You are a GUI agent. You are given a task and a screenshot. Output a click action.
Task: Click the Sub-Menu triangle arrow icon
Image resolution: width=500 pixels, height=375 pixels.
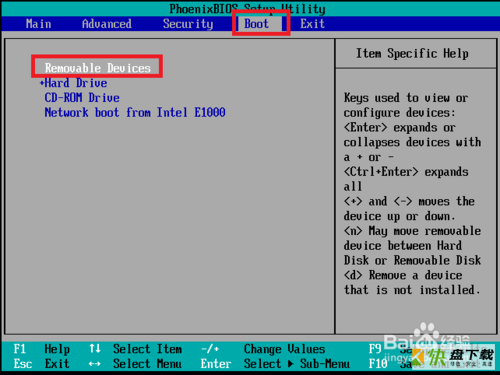coord(291,364)
